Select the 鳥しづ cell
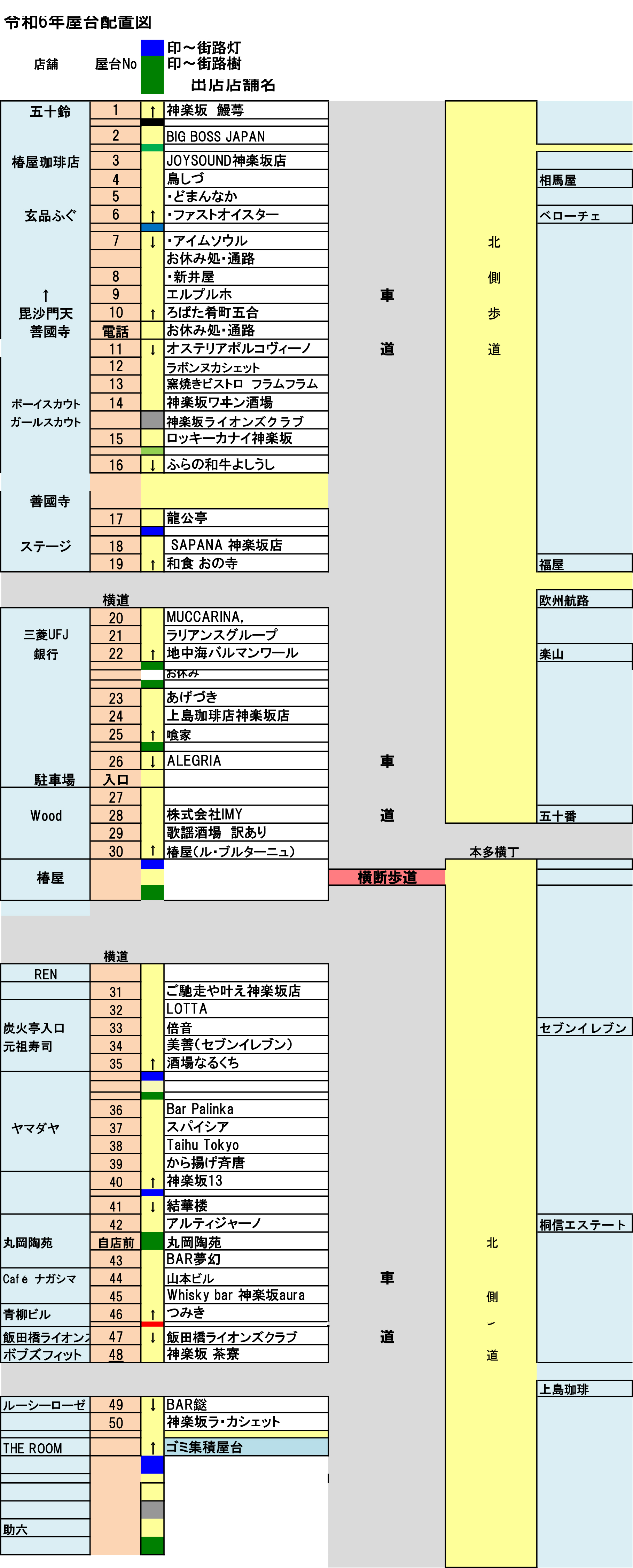The height and width of the screenshot is (1568, 633). [x=246, y=178]
